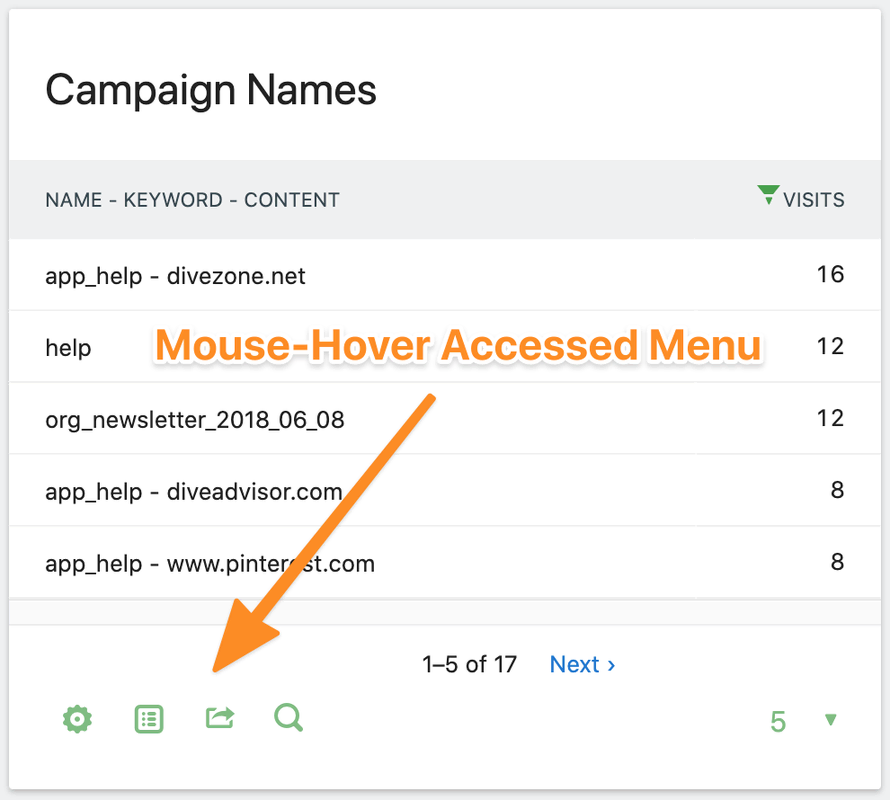The width and height of the screenshot is (890, 800).
Task: Click the 8 visits value for pinterest
Action: (x=837, y=562)
